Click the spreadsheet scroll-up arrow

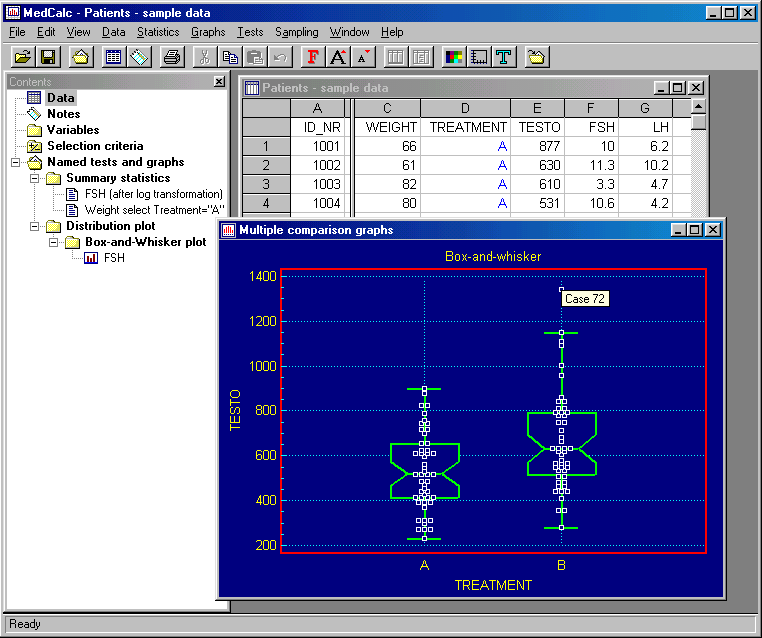pos(698,106)
